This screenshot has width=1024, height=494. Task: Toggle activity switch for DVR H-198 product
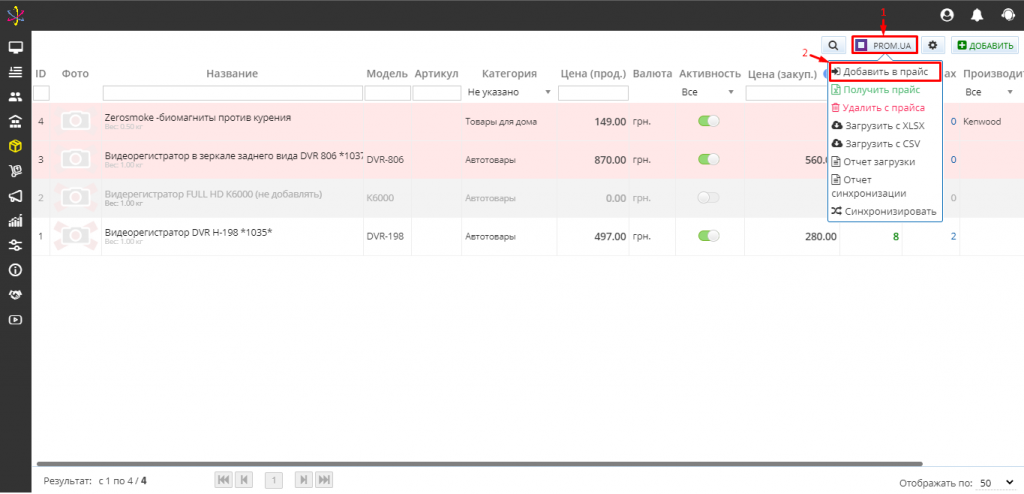click(709, 236)
